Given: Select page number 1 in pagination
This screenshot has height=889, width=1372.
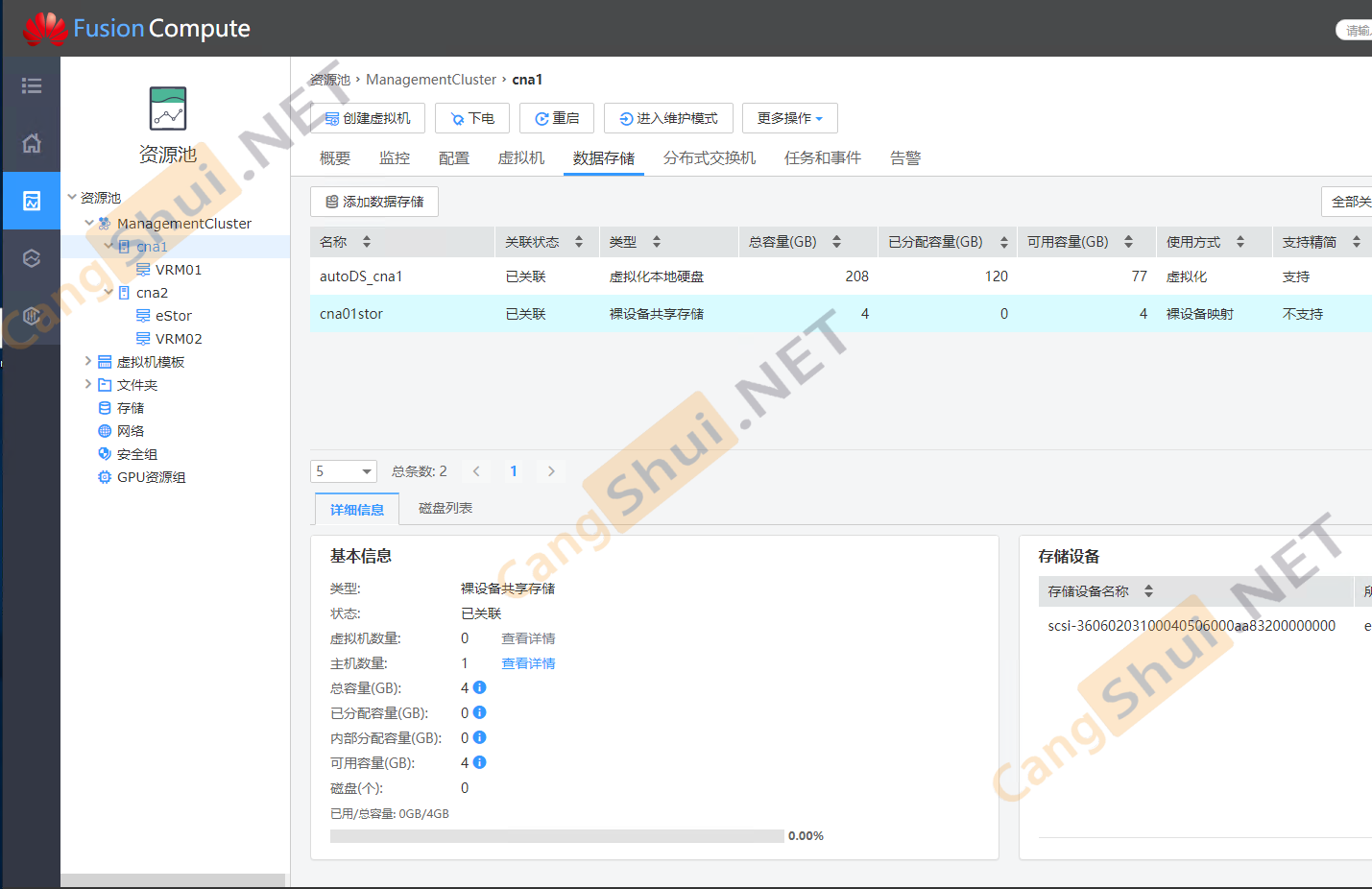Looking at the screenshot, I should click(x=514, y=471).
